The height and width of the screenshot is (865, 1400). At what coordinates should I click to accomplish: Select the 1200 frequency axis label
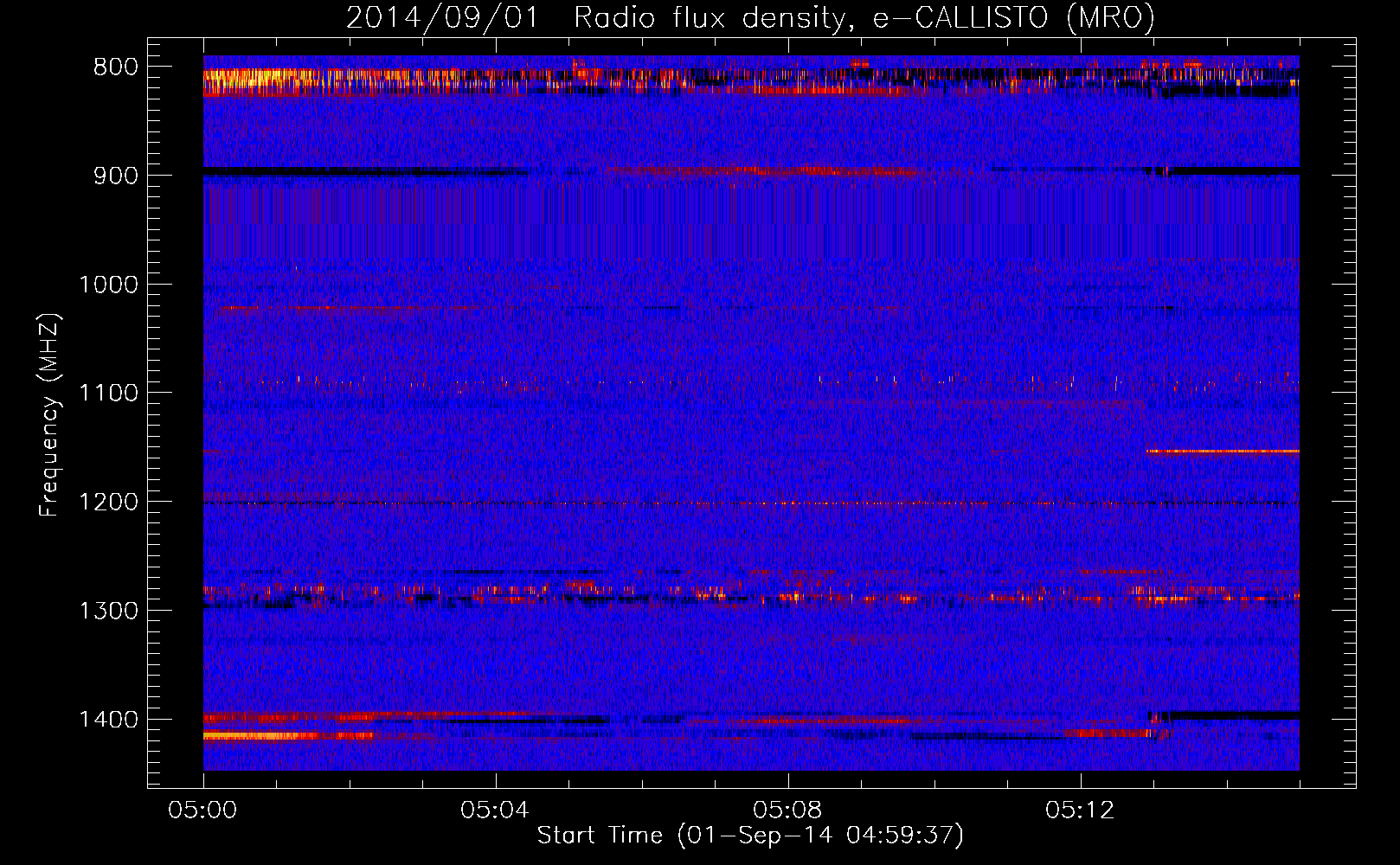pyautogui.click(x=108, y=503)
